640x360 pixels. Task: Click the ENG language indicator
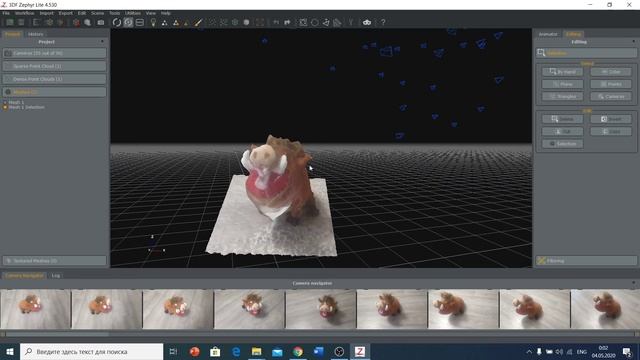click(582, 351)
